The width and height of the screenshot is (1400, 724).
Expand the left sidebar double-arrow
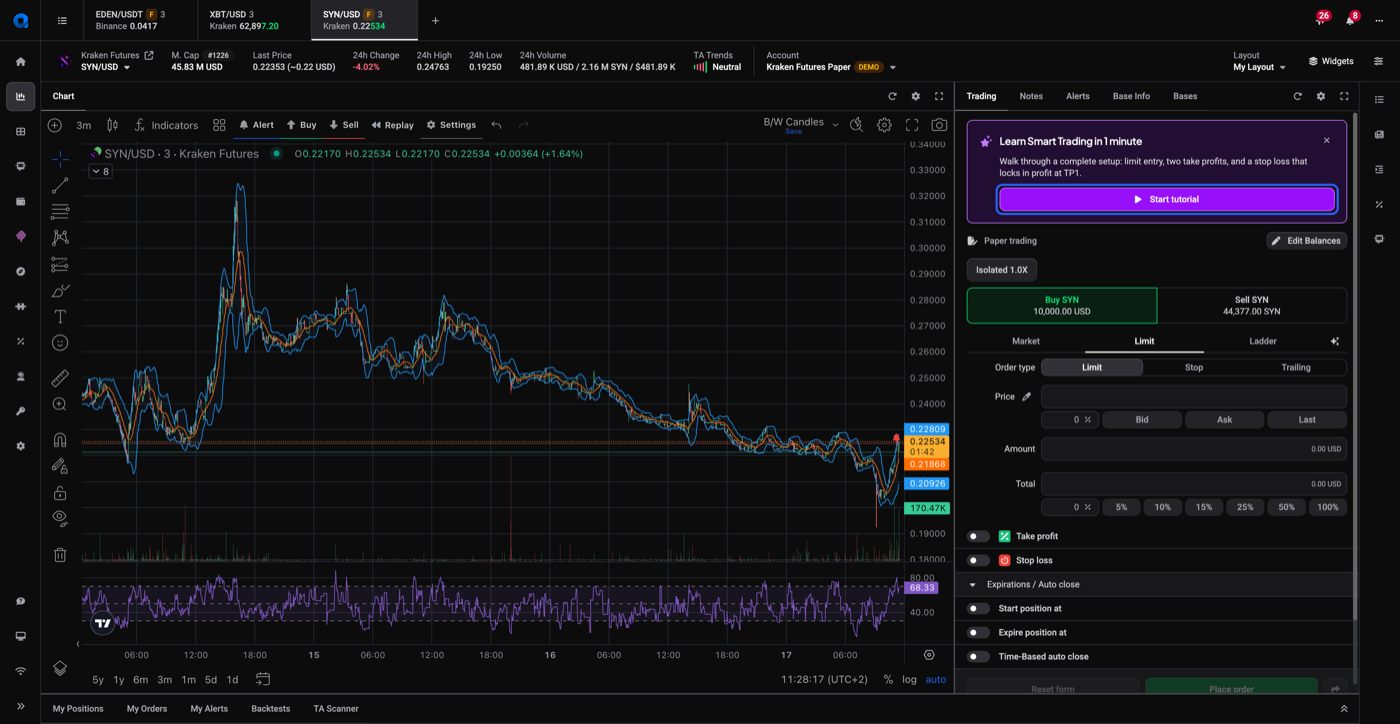[x=20, y=706]
